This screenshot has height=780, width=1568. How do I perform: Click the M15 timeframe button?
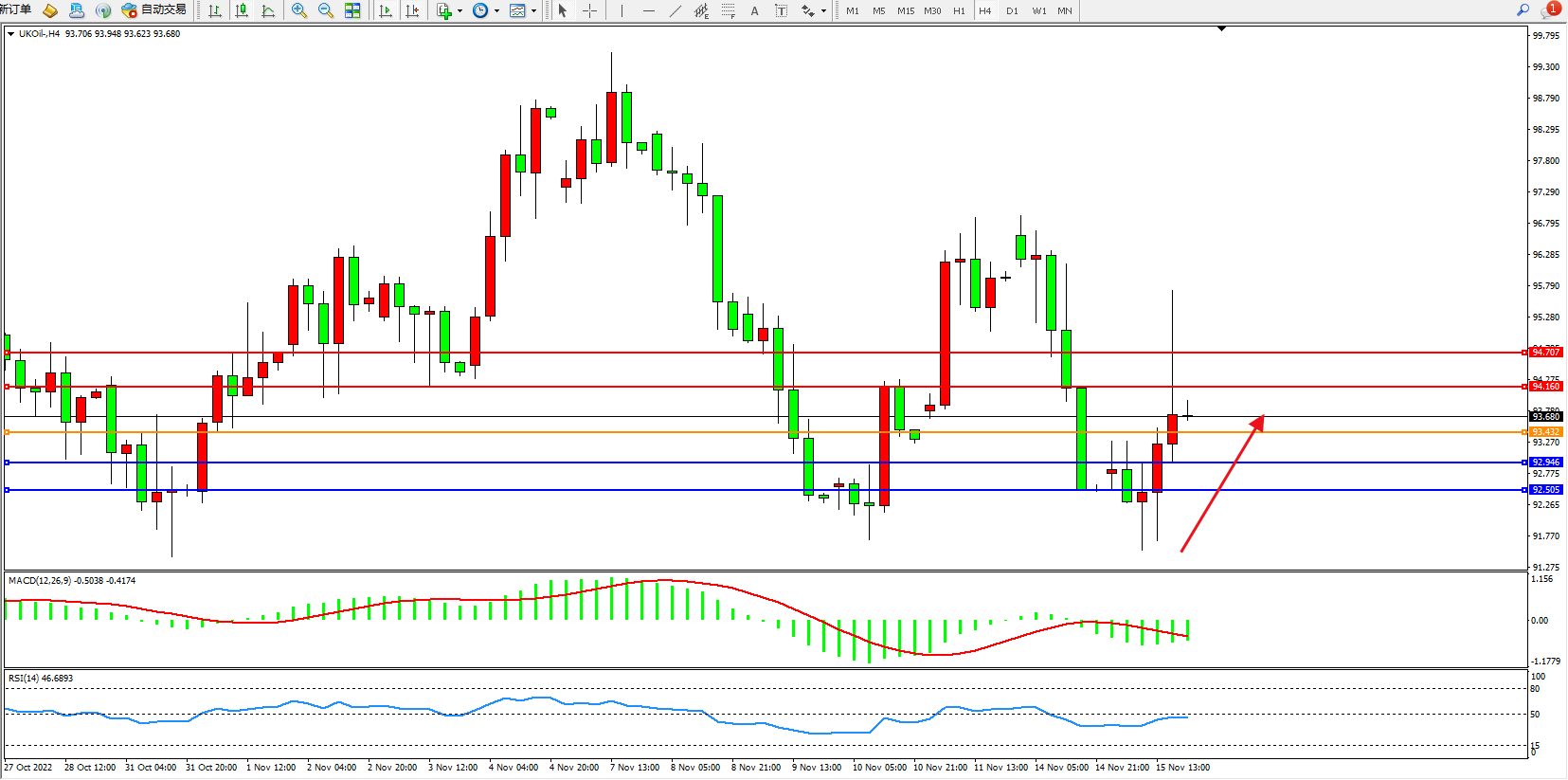pyautogui.click(x=906, y=10)
